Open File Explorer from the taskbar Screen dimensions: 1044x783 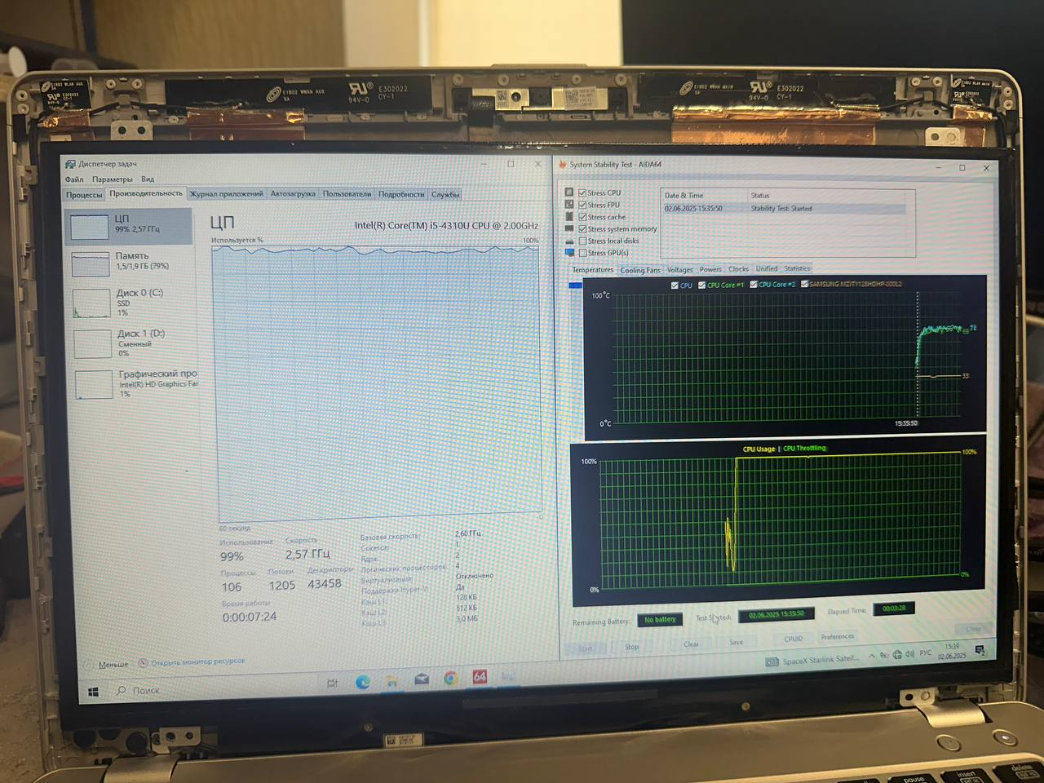point(392,681)
